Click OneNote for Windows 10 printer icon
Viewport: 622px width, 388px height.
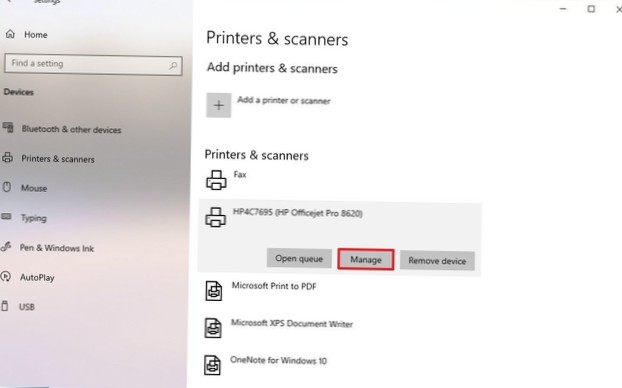[x=212, y=365]
